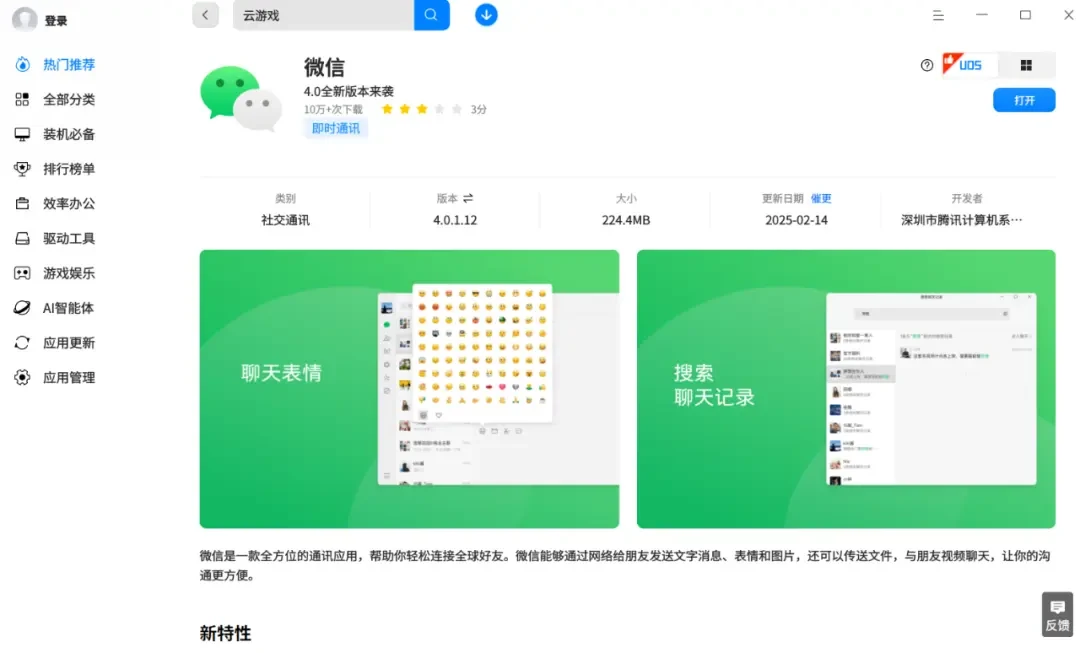Click the 反馈 feedback button
Screen dimensions: 1080x653
pyautogui.click(x=1057, y=614)
